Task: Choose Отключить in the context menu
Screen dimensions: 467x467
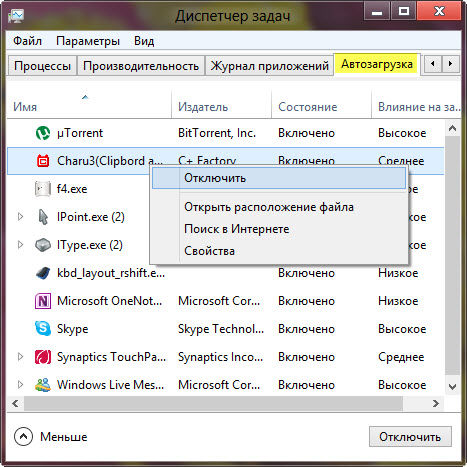Action: pyautogui.click(x=279, y=178)
